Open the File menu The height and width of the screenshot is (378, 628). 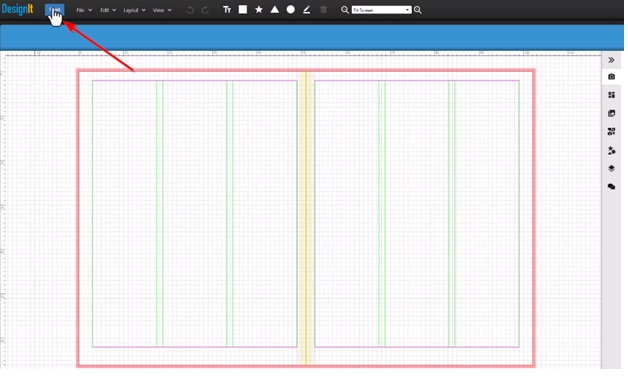(x=84, y=10)
